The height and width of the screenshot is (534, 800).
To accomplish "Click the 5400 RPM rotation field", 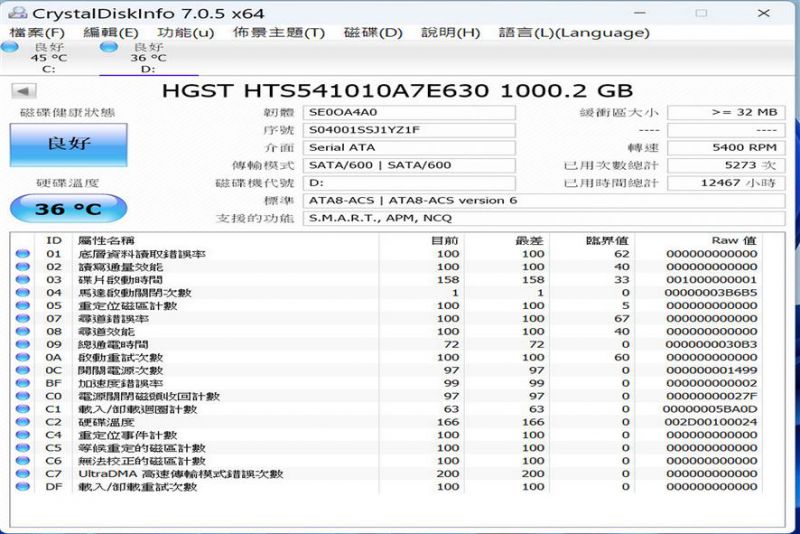I will pyautogui.click(x=726, y=148).
